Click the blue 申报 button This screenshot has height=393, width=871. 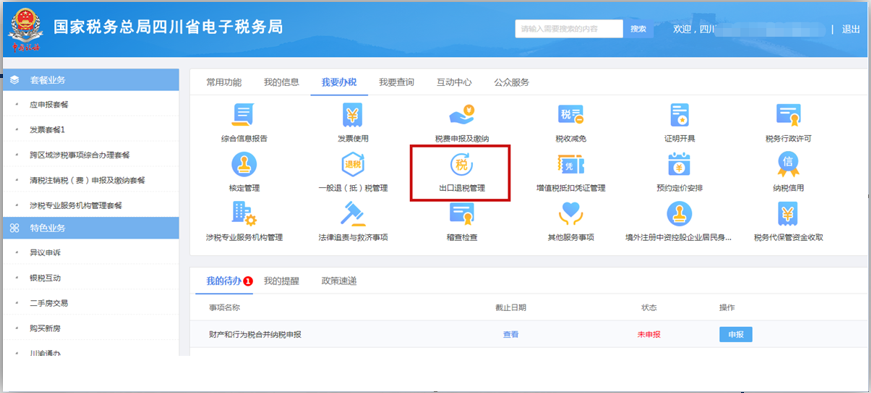coord(736,335)
